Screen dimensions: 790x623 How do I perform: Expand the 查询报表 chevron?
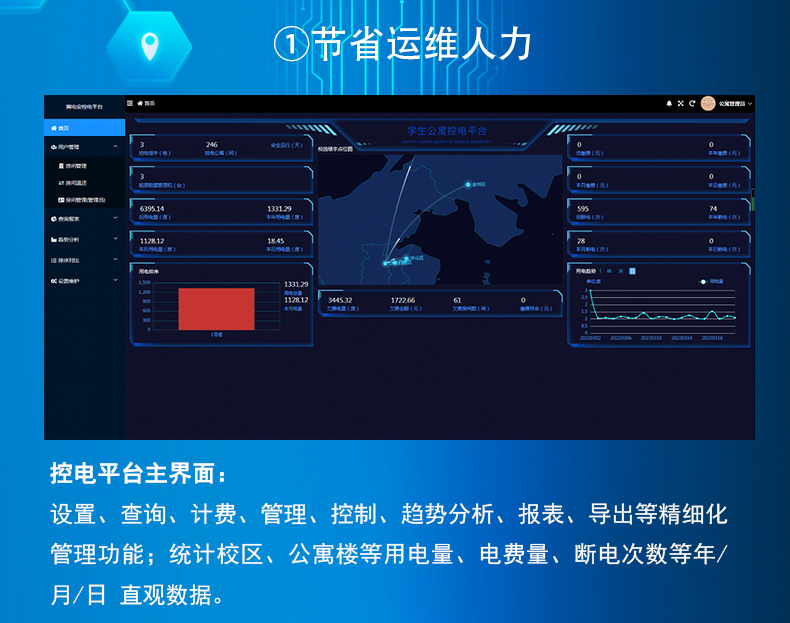pyautogui.click(x=115, y=218)
